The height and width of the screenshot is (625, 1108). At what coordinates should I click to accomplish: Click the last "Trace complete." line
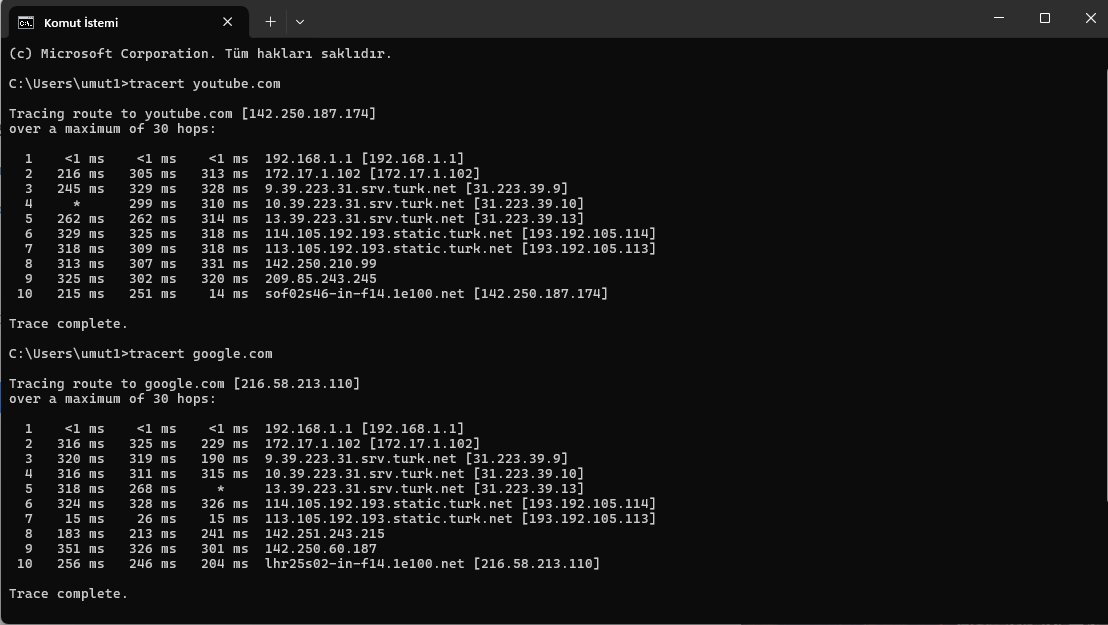coord(69,594)
